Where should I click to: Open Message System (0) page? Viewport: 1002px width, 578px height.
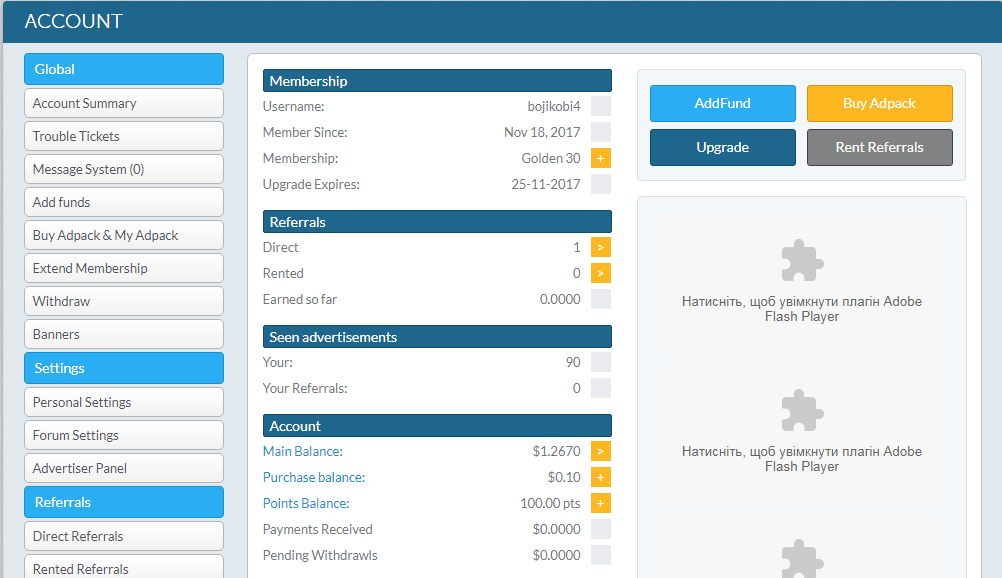tap(124, 169)
